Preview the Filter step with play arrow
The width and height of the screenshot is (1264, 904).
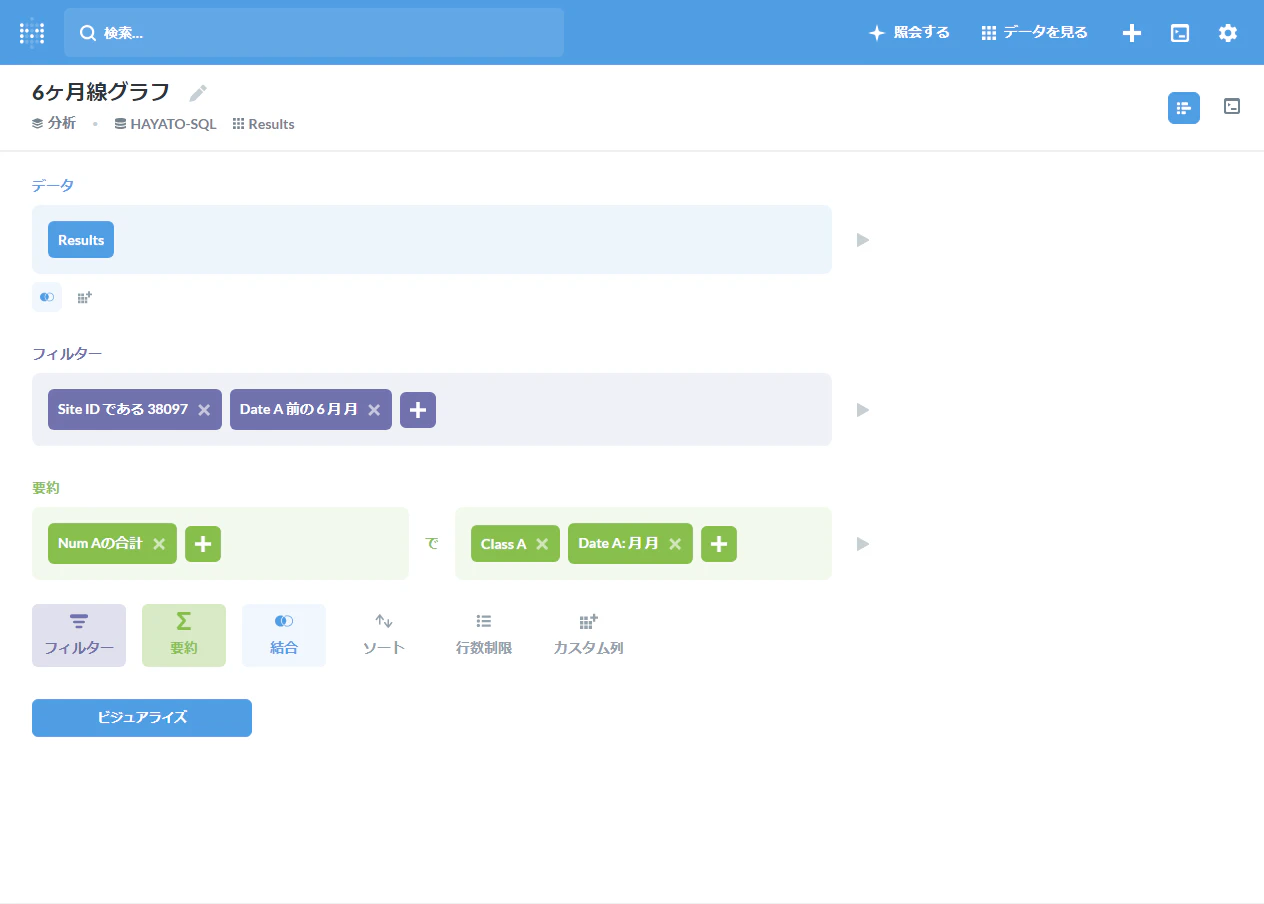(863, 410)
